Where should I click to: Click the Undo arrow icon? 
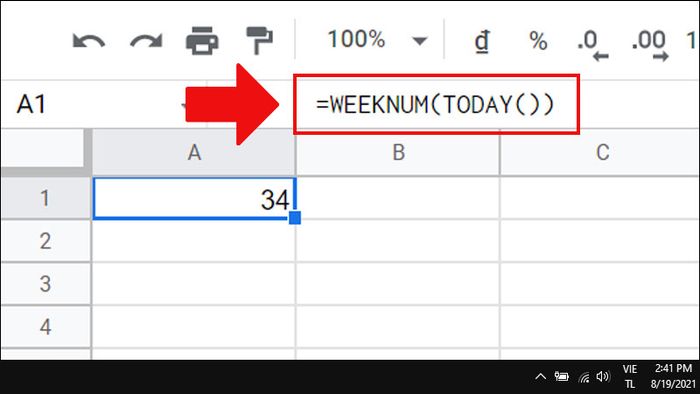click(88, 41)
